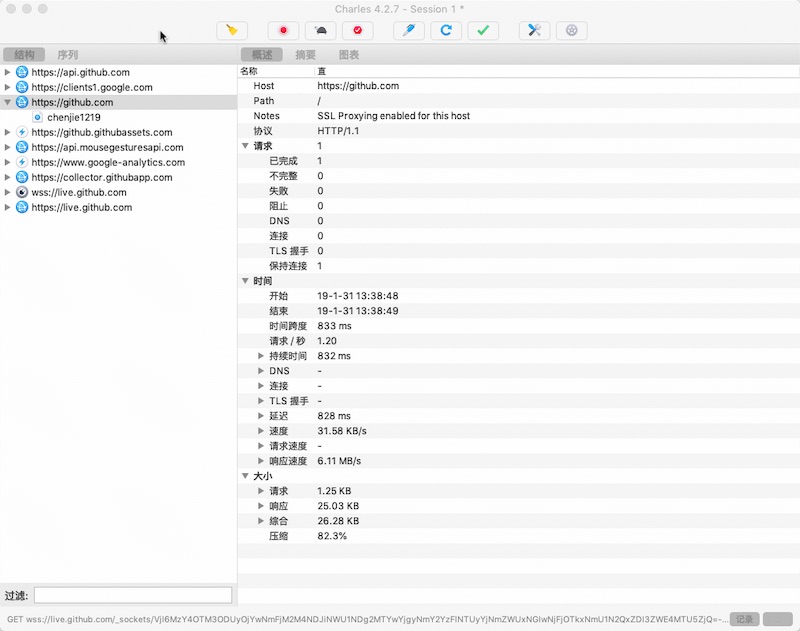Collapse the 请求 requests section

coord(245,146)
